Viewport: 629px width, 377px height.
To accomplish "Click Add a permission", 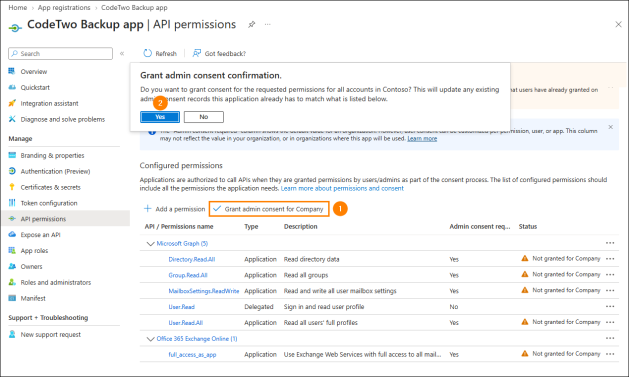I will [174, 209].
